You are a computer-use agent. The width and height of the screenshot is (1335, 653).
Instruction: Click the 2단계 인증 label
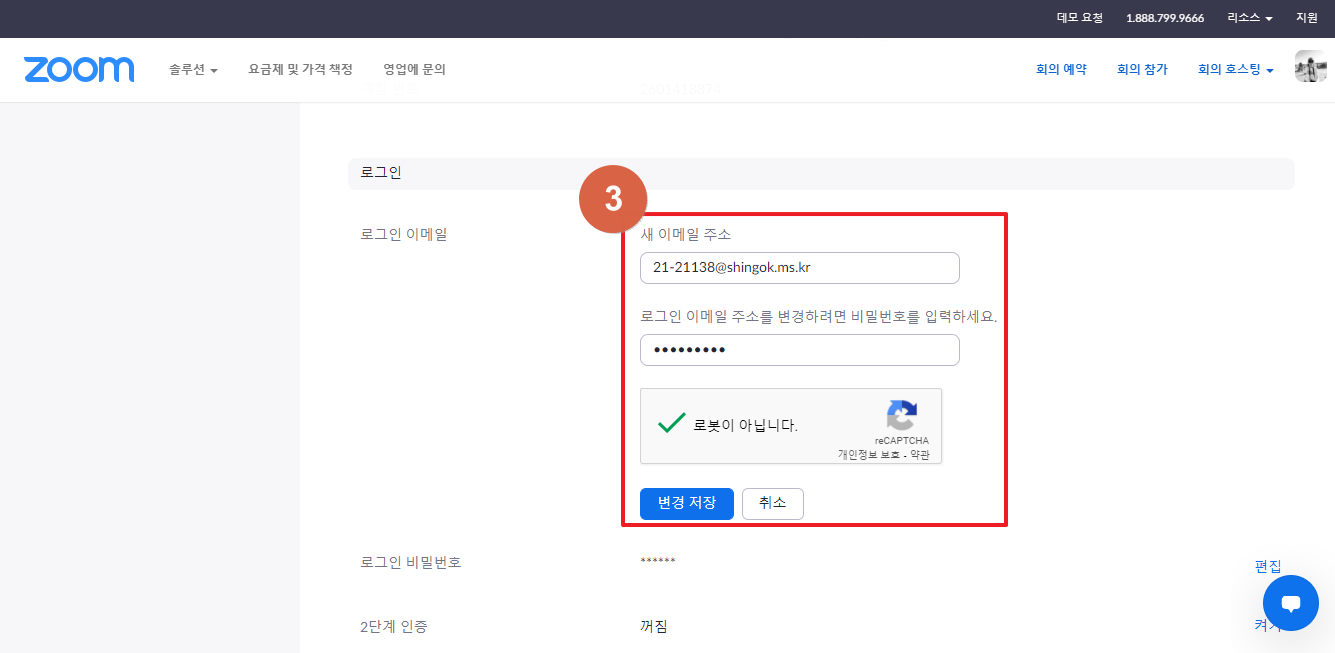393,627
